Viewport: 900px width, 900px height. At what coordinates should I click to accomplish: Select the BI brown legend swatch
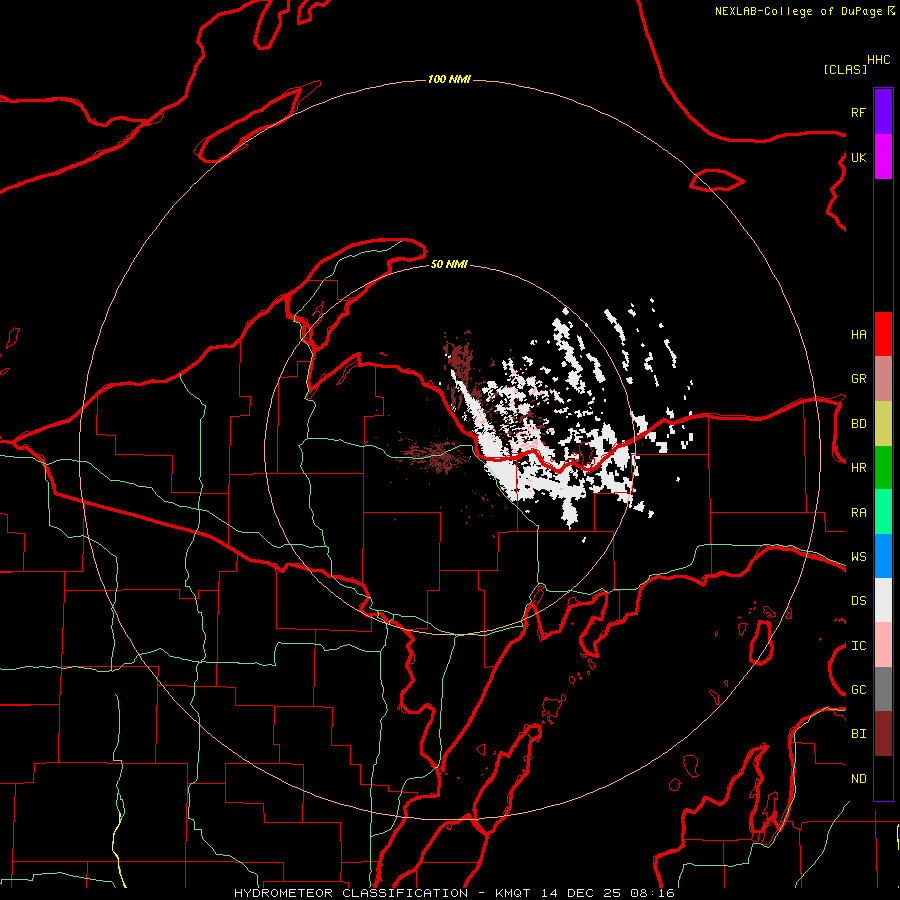pyautogui.click(x=883, y=734)
